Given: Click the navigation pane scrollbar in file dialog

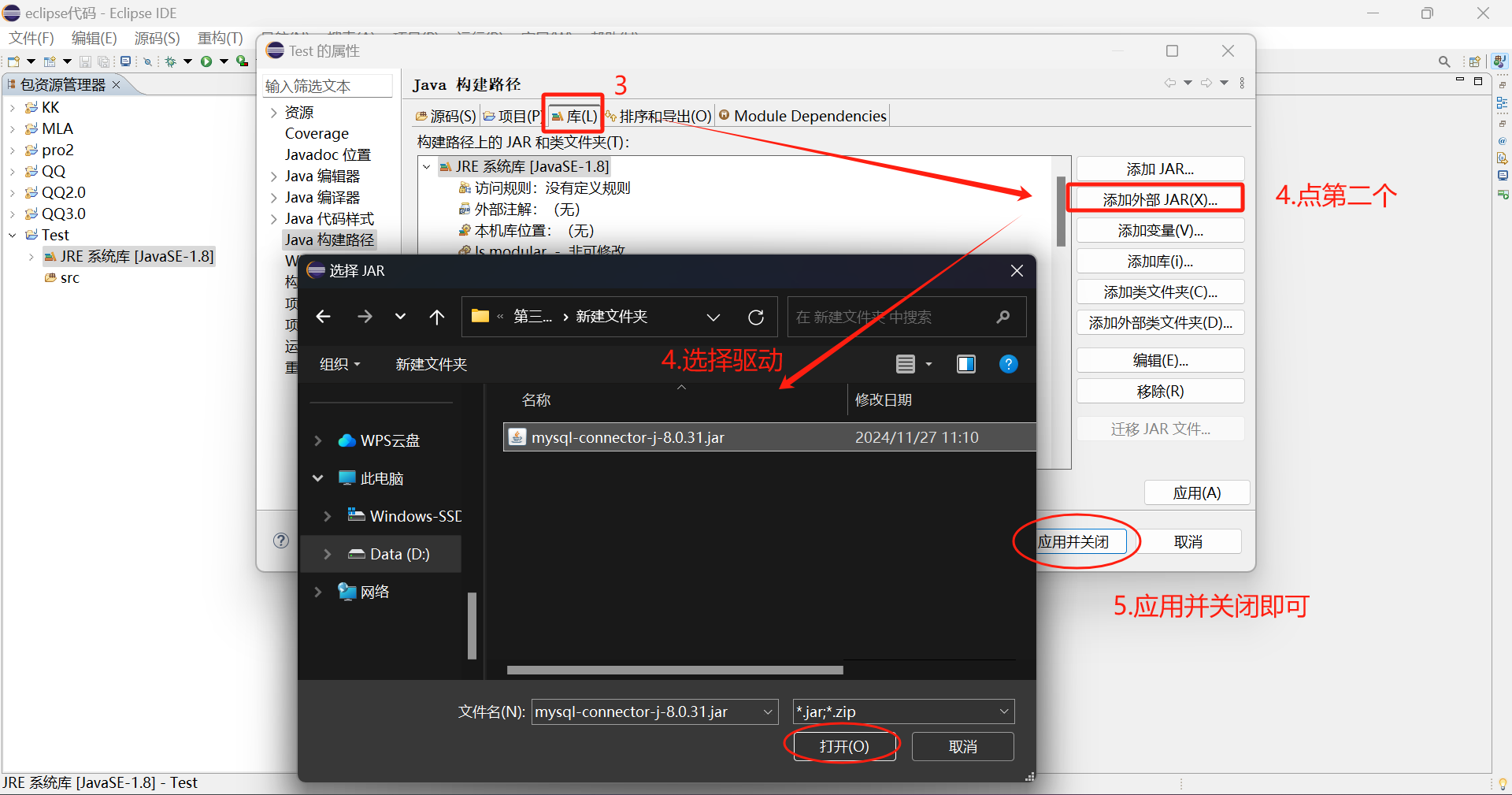Looking at the screenshot, I should coord(472,625).
